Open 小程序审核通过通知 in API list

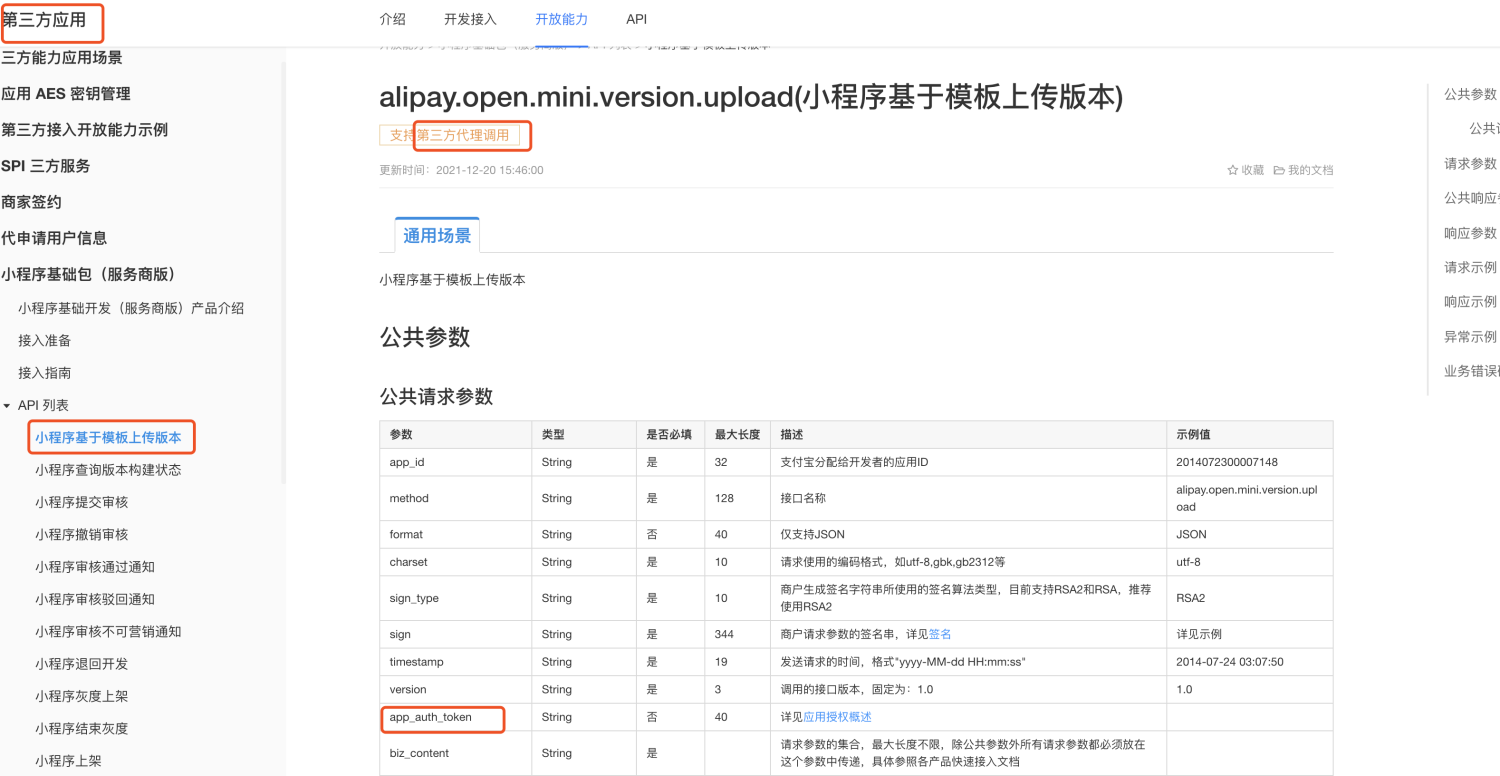click(x=95, y=567)
